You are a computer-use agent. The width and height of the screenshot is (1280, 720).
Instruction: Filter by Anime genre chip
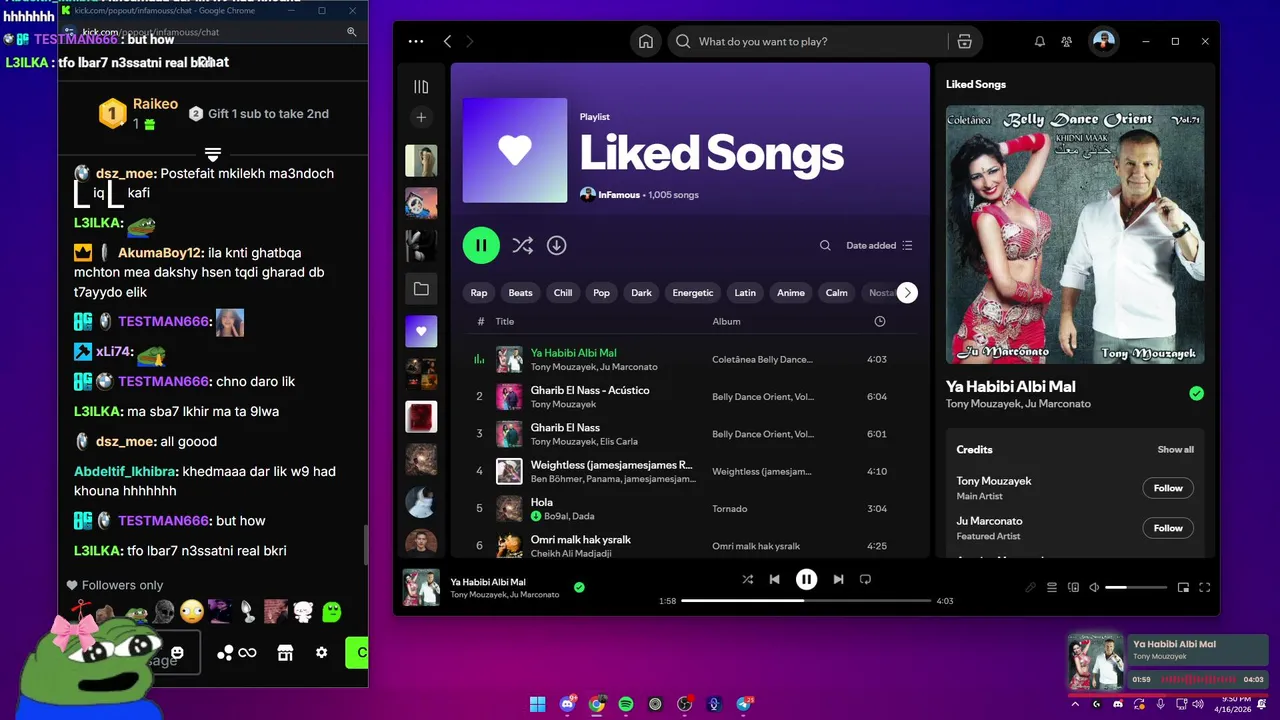point(791,293)
